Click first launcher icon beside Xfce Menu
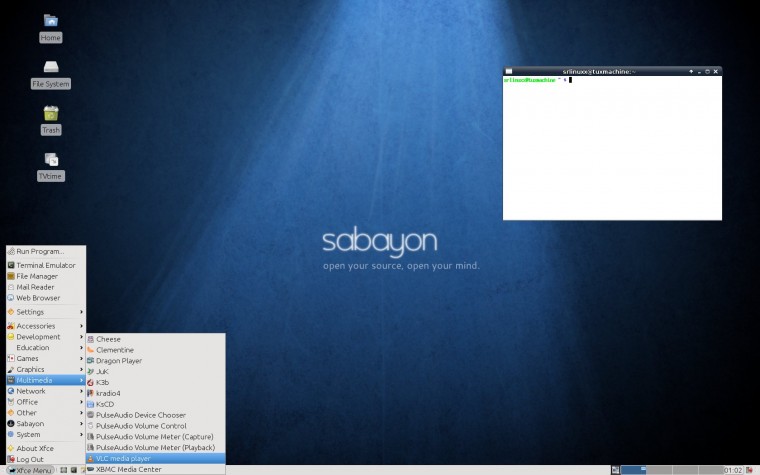 [x=63, y=470]
